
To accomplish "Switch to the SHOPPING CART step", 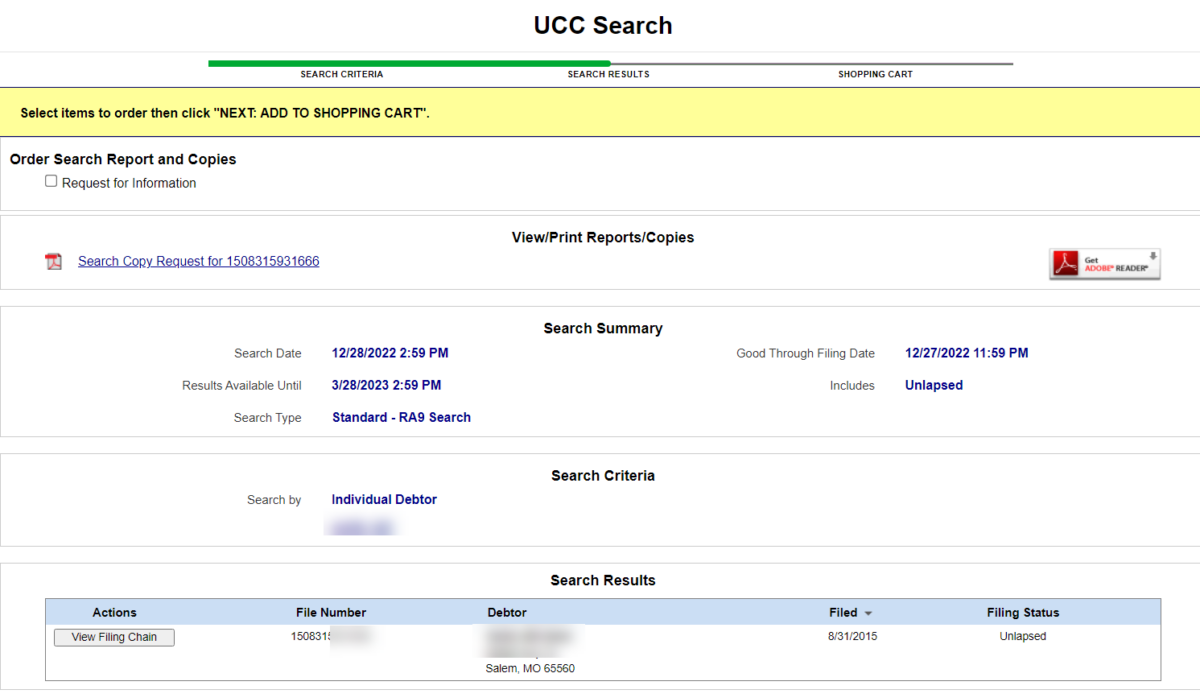I will click(875, 73).
